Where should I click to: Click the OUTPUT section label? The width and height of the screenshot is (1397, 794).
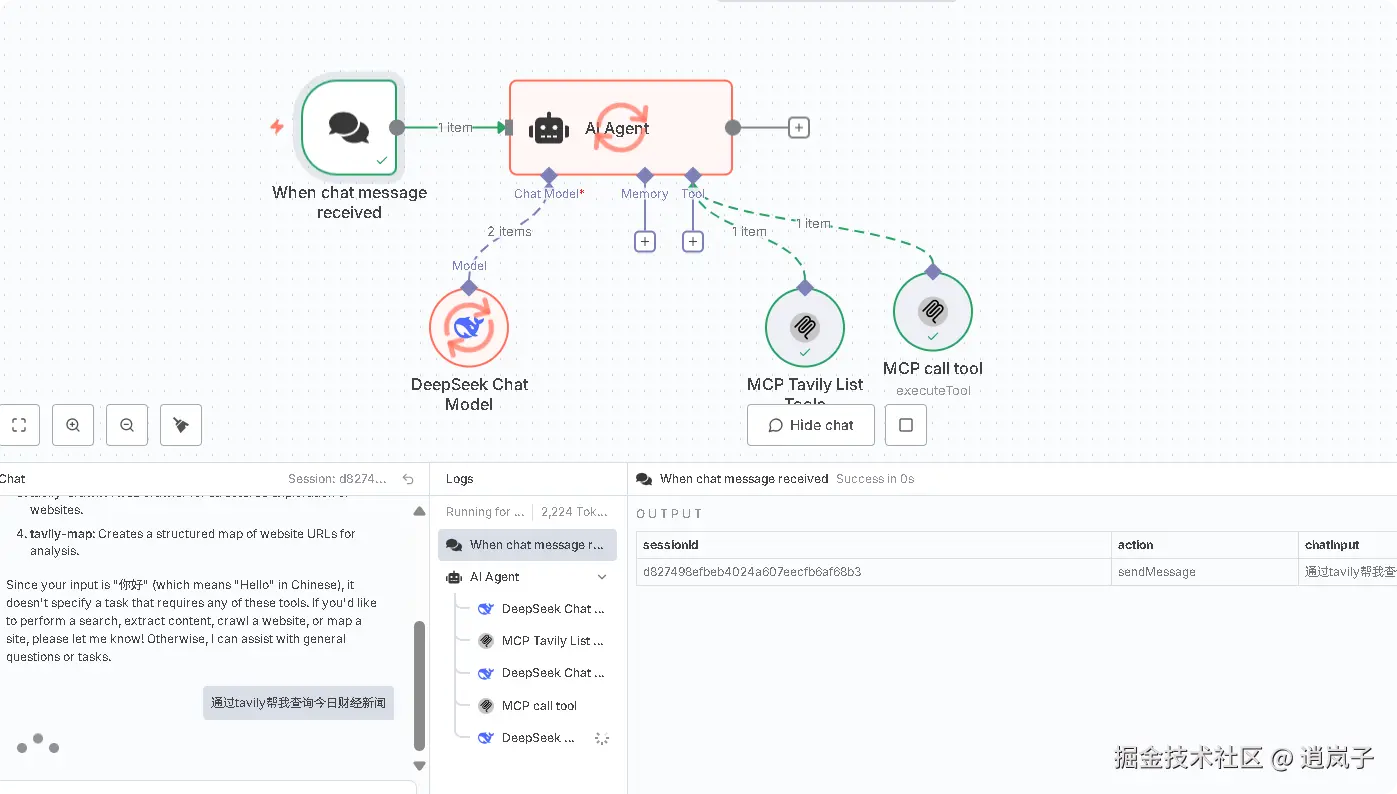tap(670, 514)
